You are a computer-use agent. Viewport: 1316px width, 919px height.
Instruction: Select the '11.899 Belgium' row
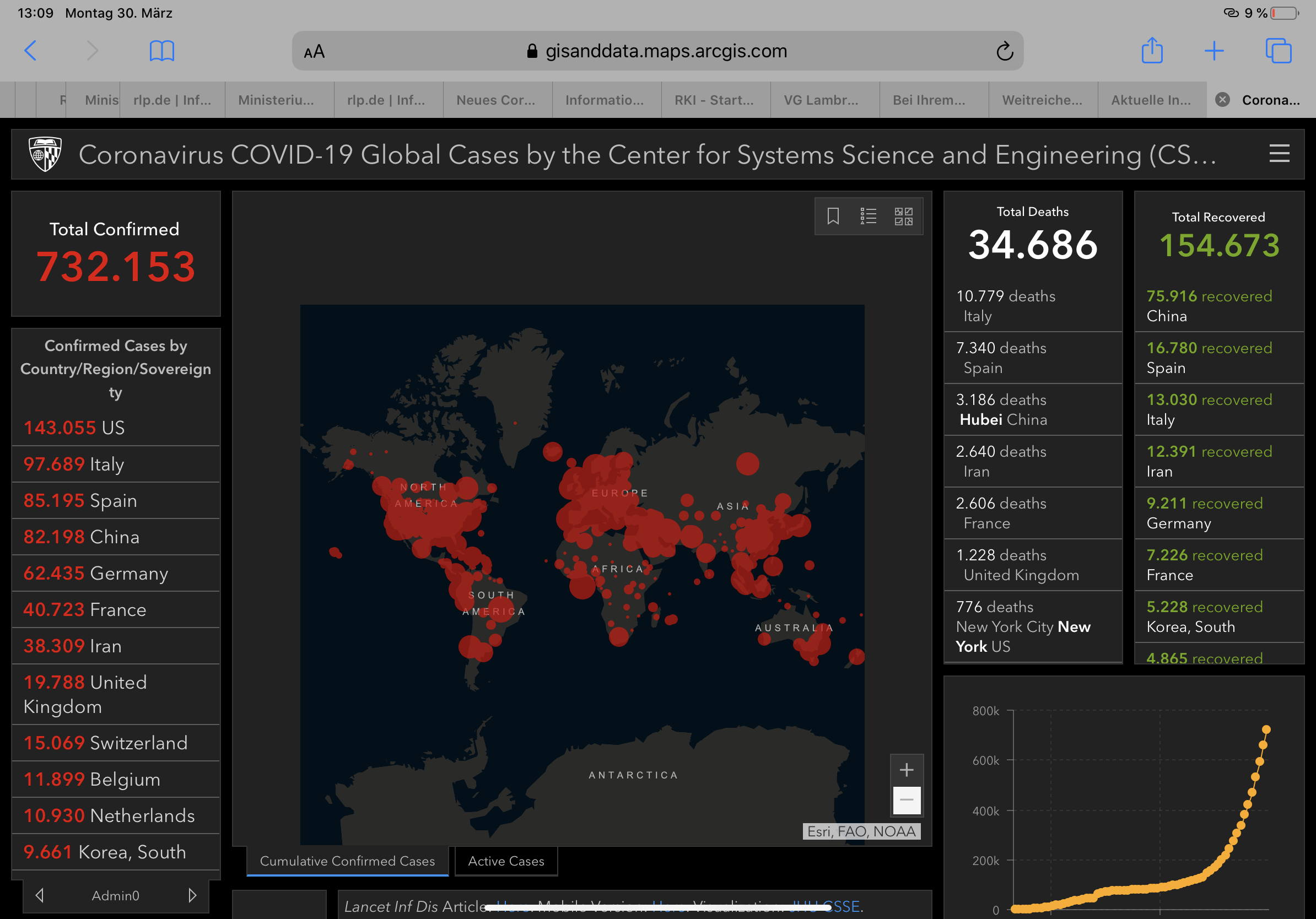click(x=116, y=779)
